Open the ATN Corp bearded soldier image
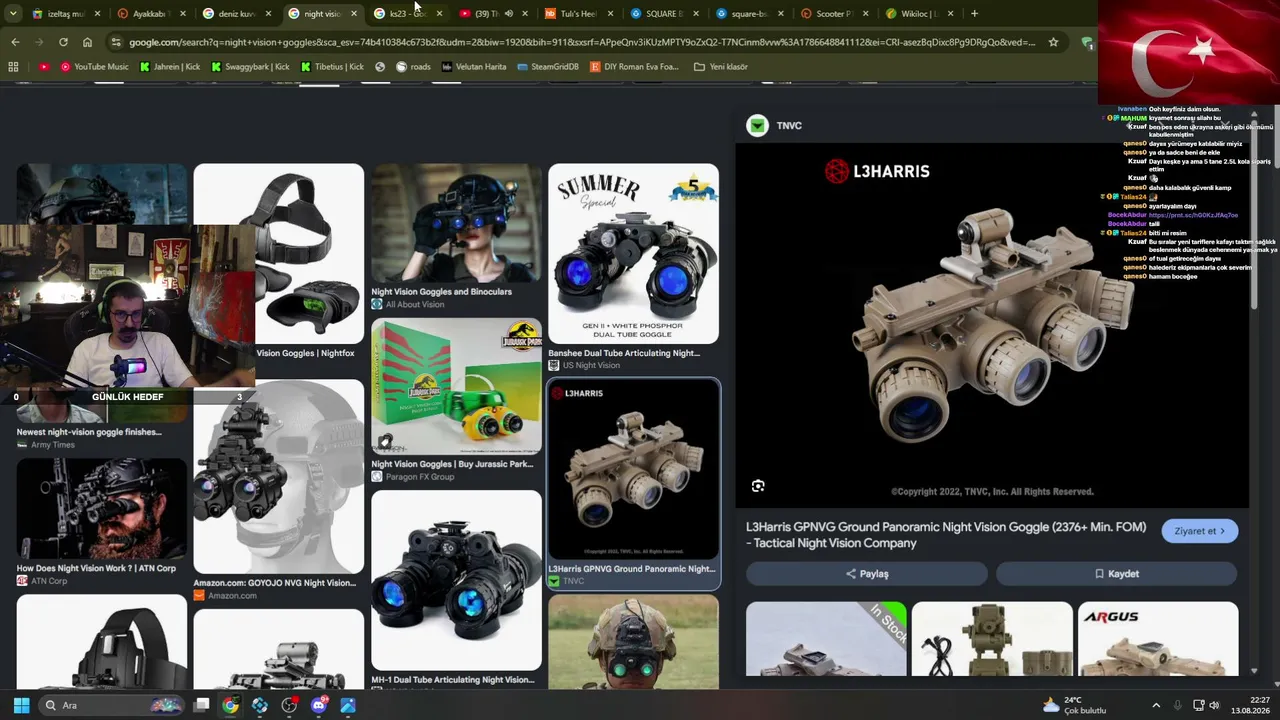 (101, 508)
